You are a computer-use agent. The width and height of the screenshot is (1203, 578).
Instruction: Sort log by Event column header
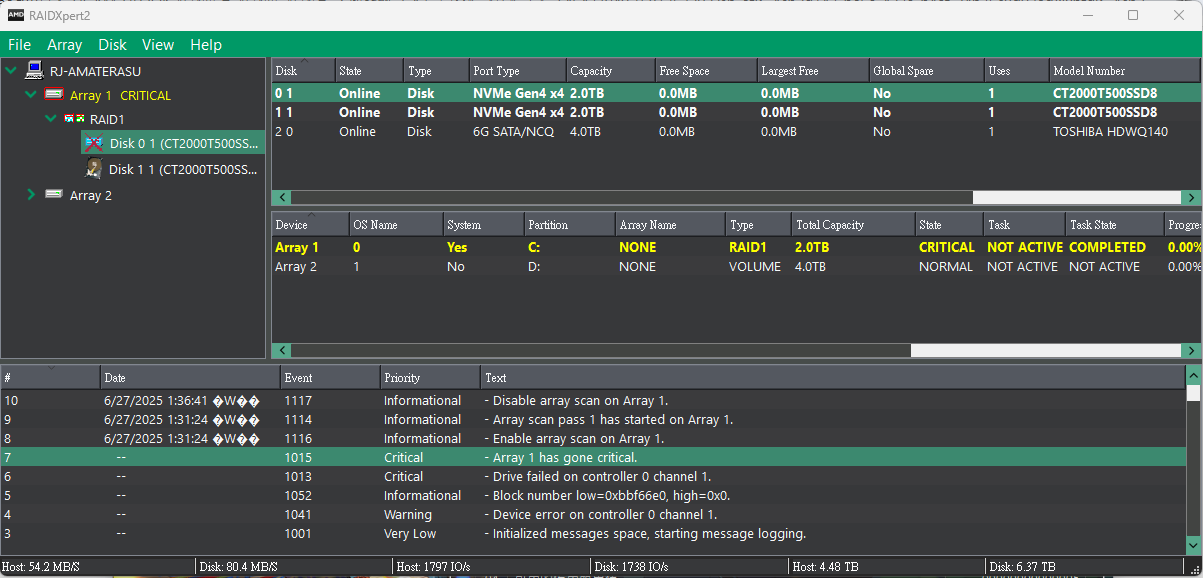tap(330, 378)
